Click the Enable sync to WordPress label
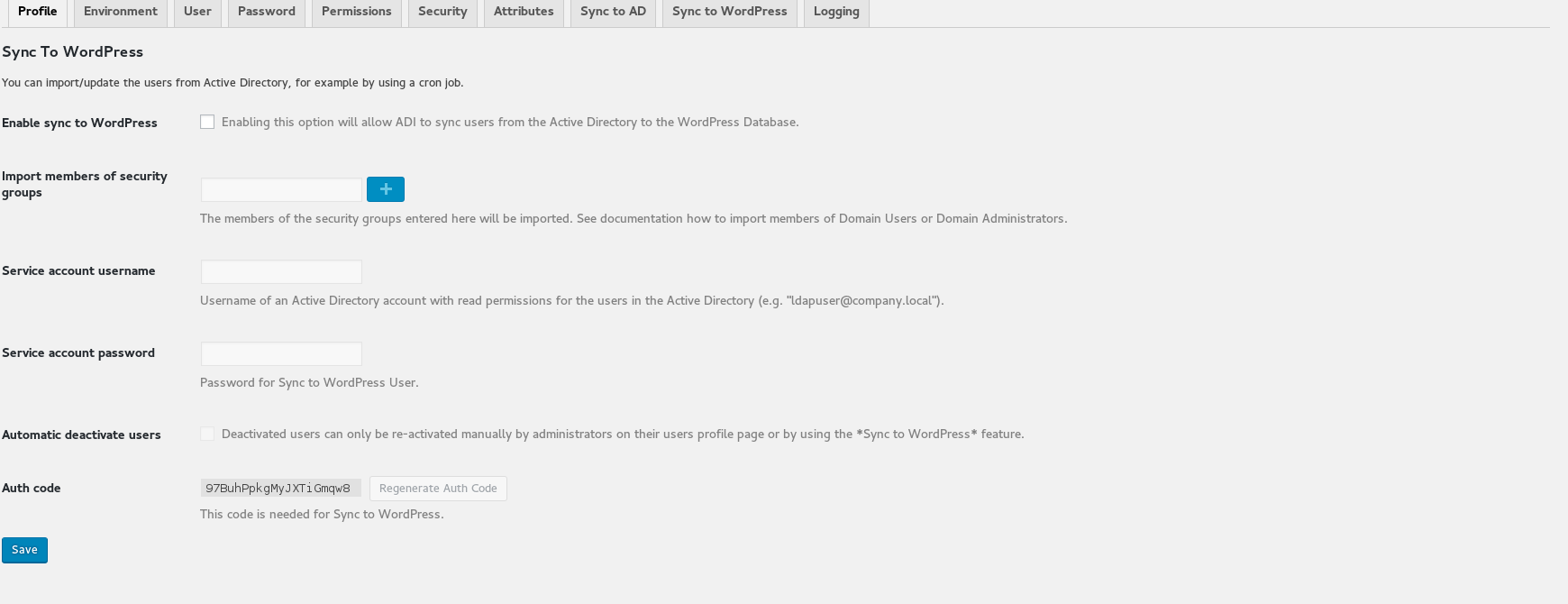Image resolution: width=1568 pixels, height=604 pixels. pos(79,123)
